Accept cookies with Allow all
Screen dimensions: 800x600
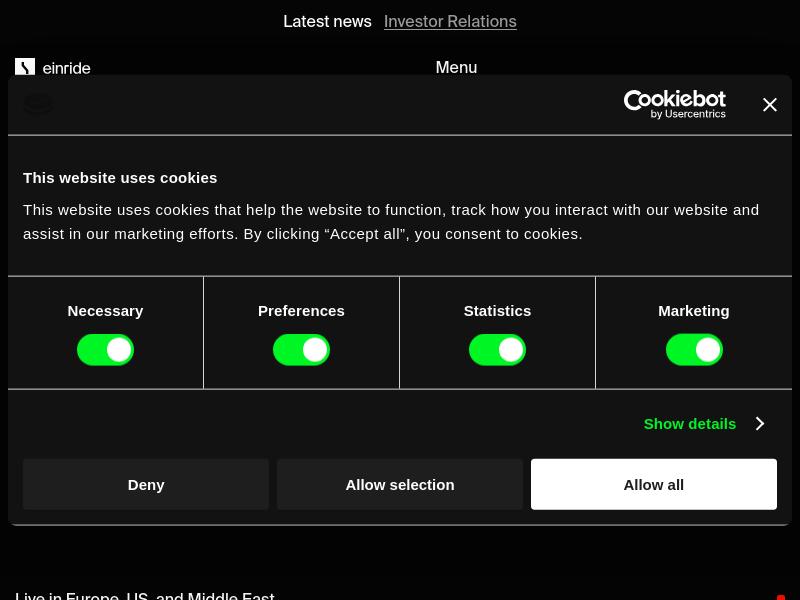point(654,484)
